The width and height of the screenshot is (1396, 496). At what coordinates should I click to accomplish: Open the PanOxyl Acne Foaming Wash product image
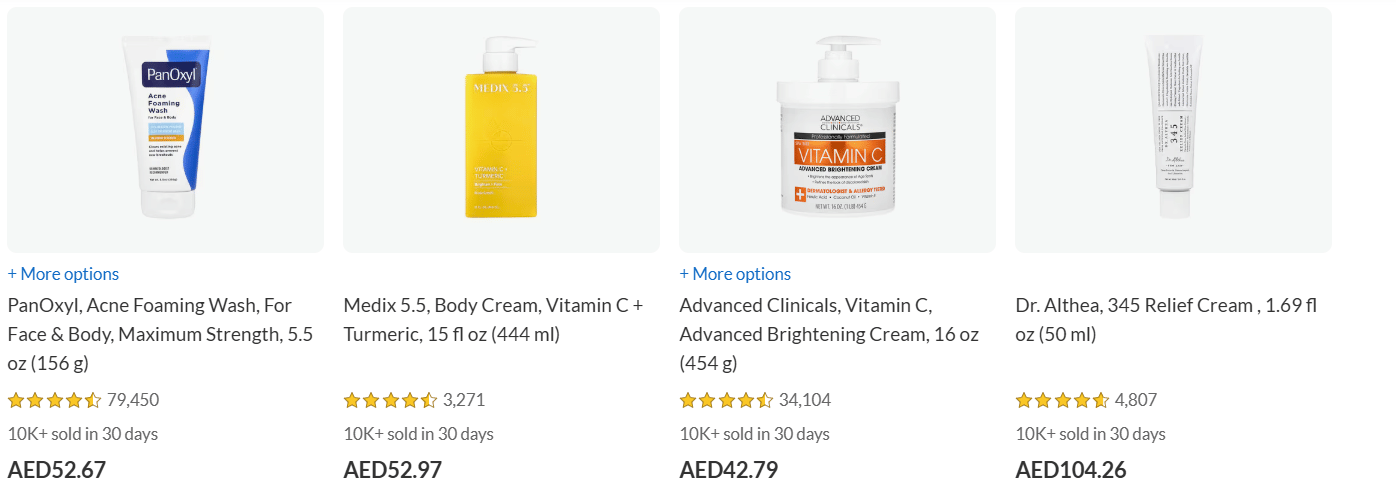pyautogui.click(x=165, y=129)
